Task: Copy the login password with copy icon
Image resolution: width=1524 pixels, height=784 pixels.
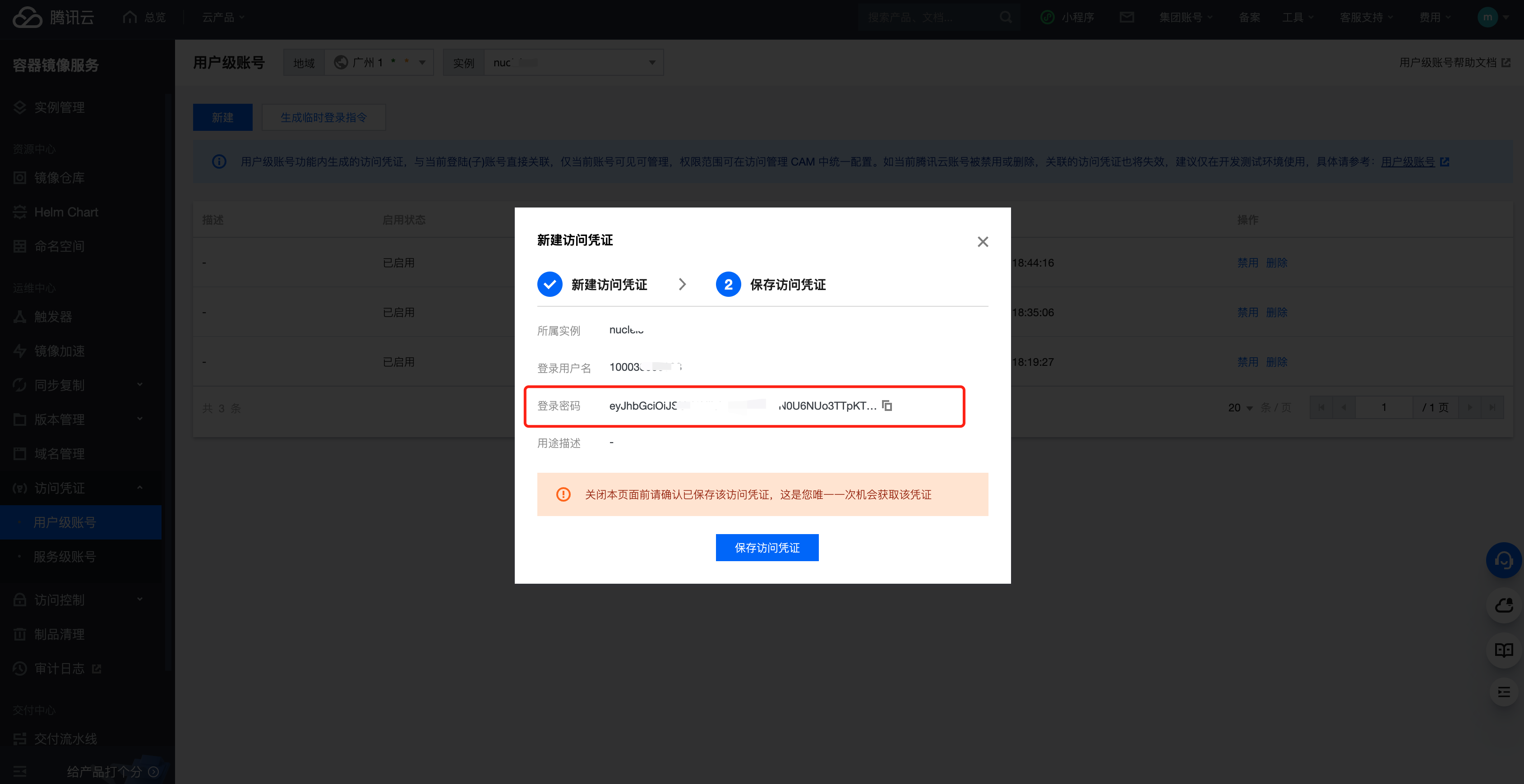Action: pyautogui.click(x=887, y=406)
